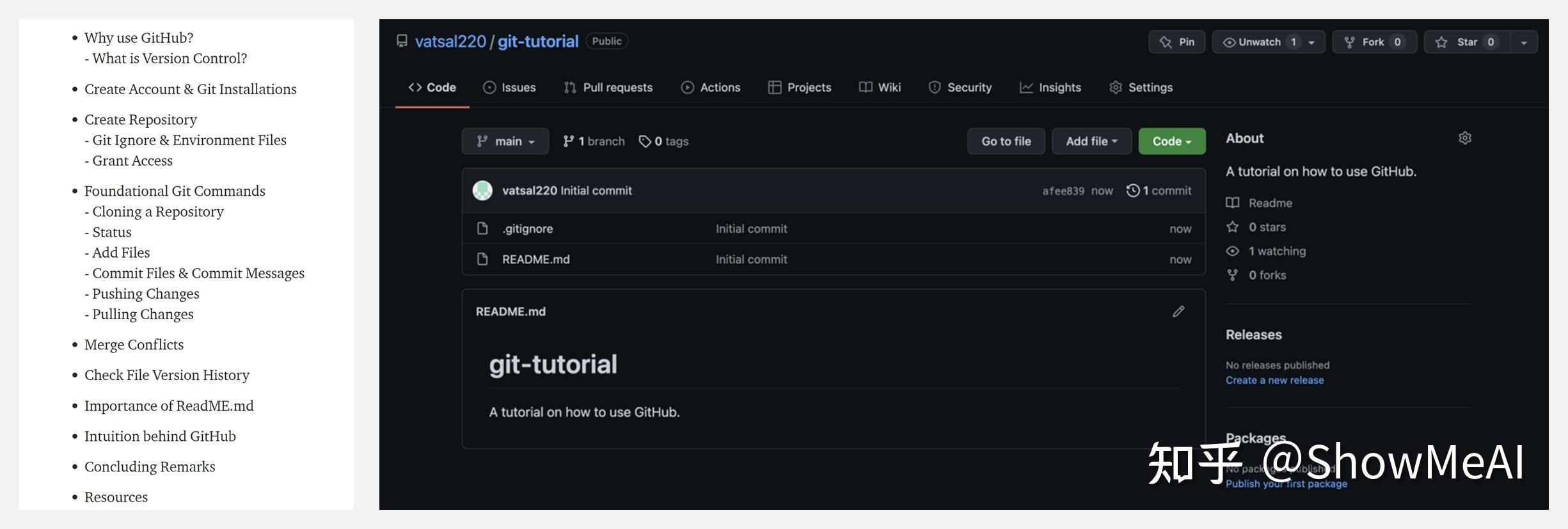Screen dimensions: 1568x529
Task: Open About section gear settings icon
Action: tap(1465, 138)
